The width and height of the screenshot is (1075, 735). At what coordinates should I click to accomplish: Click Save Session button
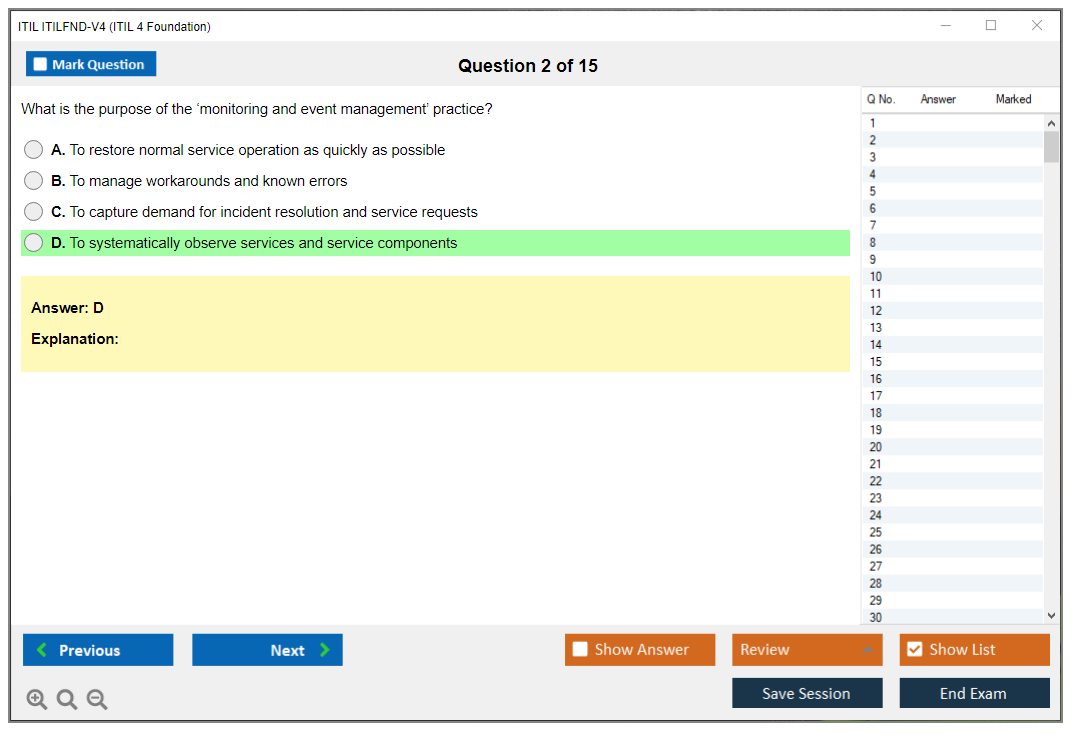pyautogui.click(x=806, y=693)
